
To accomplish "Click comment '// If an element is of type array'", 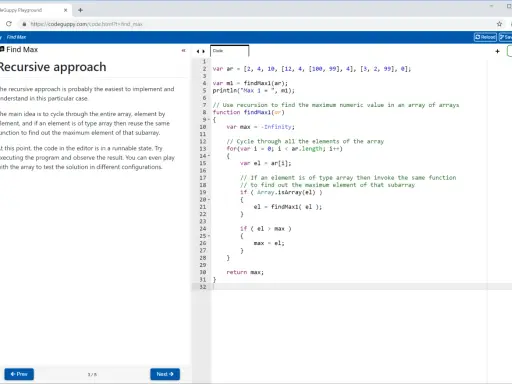I will (x=348, y=178).
